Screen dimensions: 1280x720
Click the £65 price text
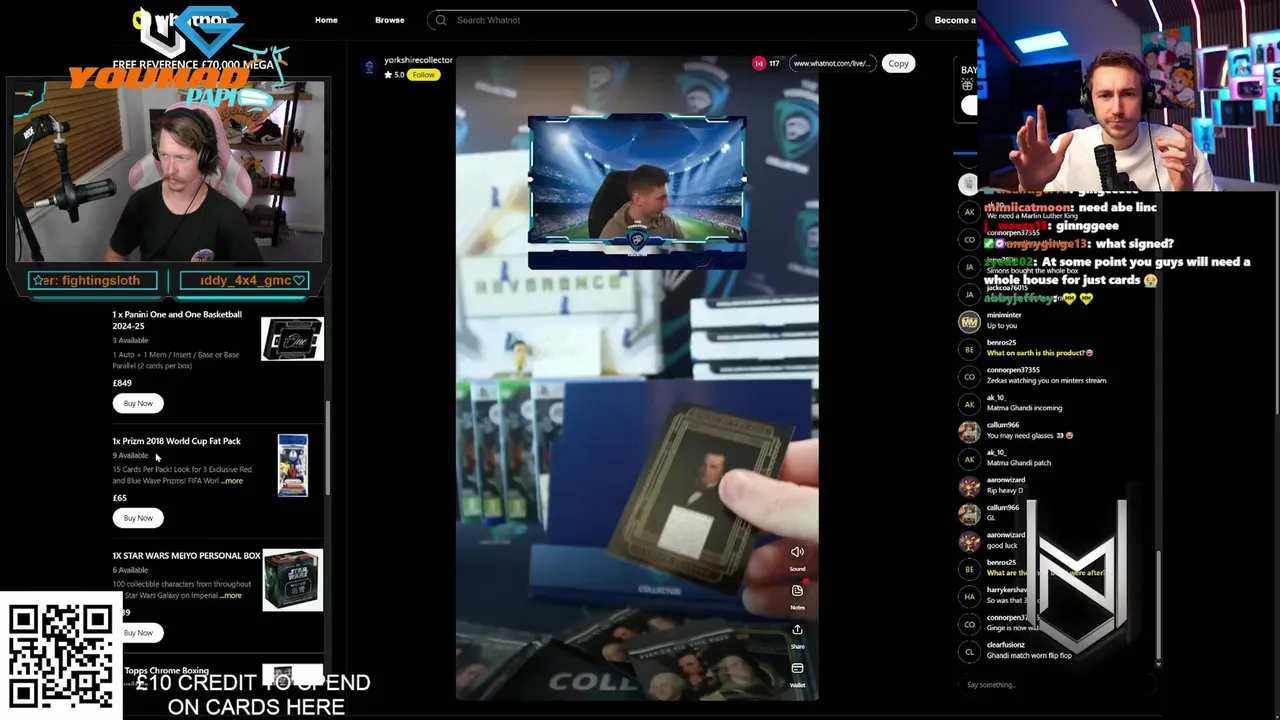(120, 498)
